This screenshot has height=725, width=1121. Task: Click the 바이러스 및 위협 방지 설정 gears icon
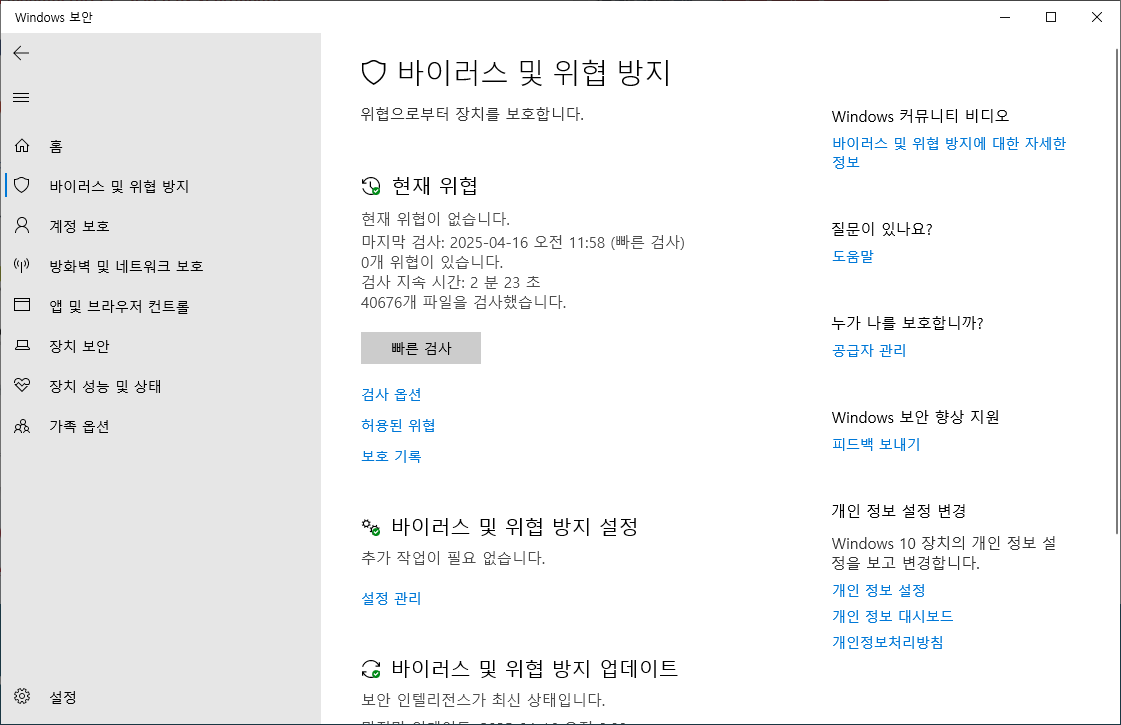click(x=371, y=528)
